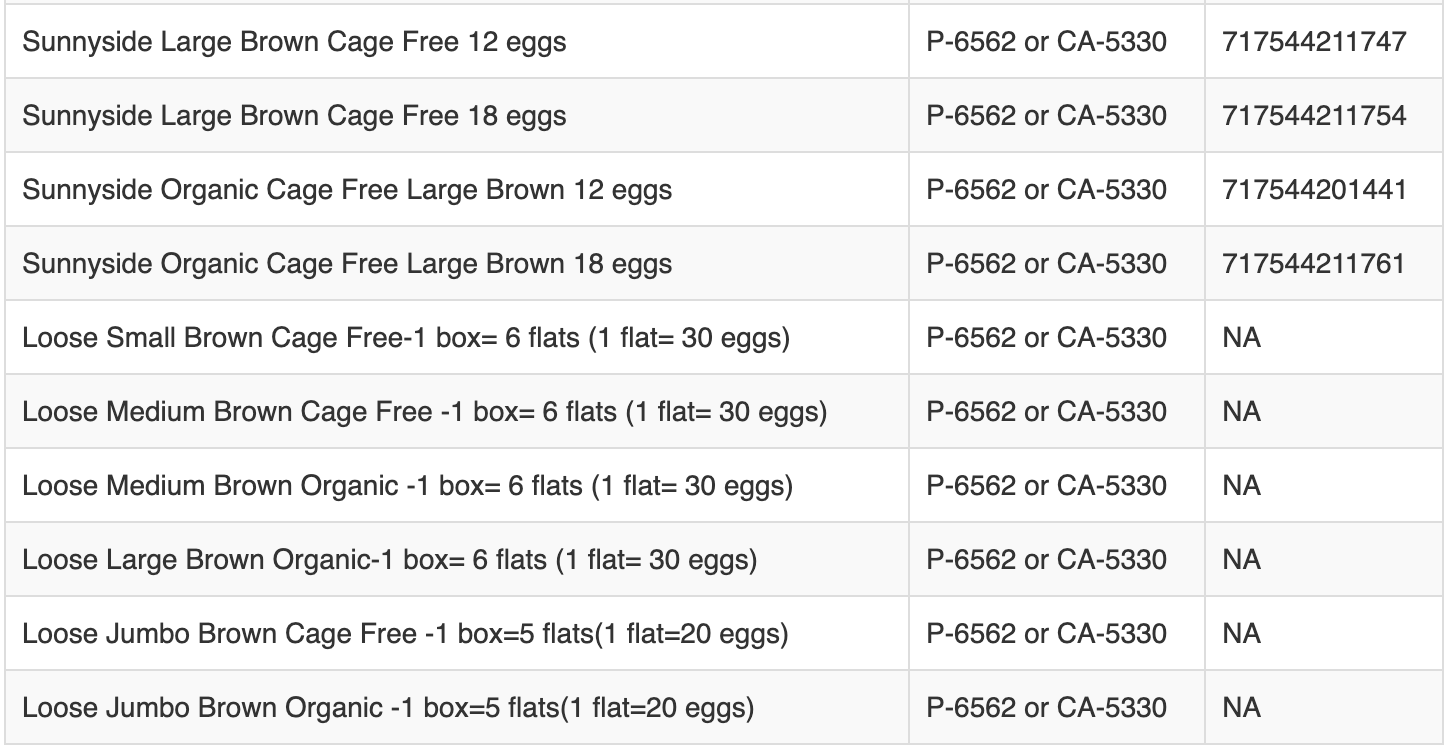Select the plant number cell beside UPC 717544201441
The width and height of the screenshot is (1448, 748).
(1046, 190)
